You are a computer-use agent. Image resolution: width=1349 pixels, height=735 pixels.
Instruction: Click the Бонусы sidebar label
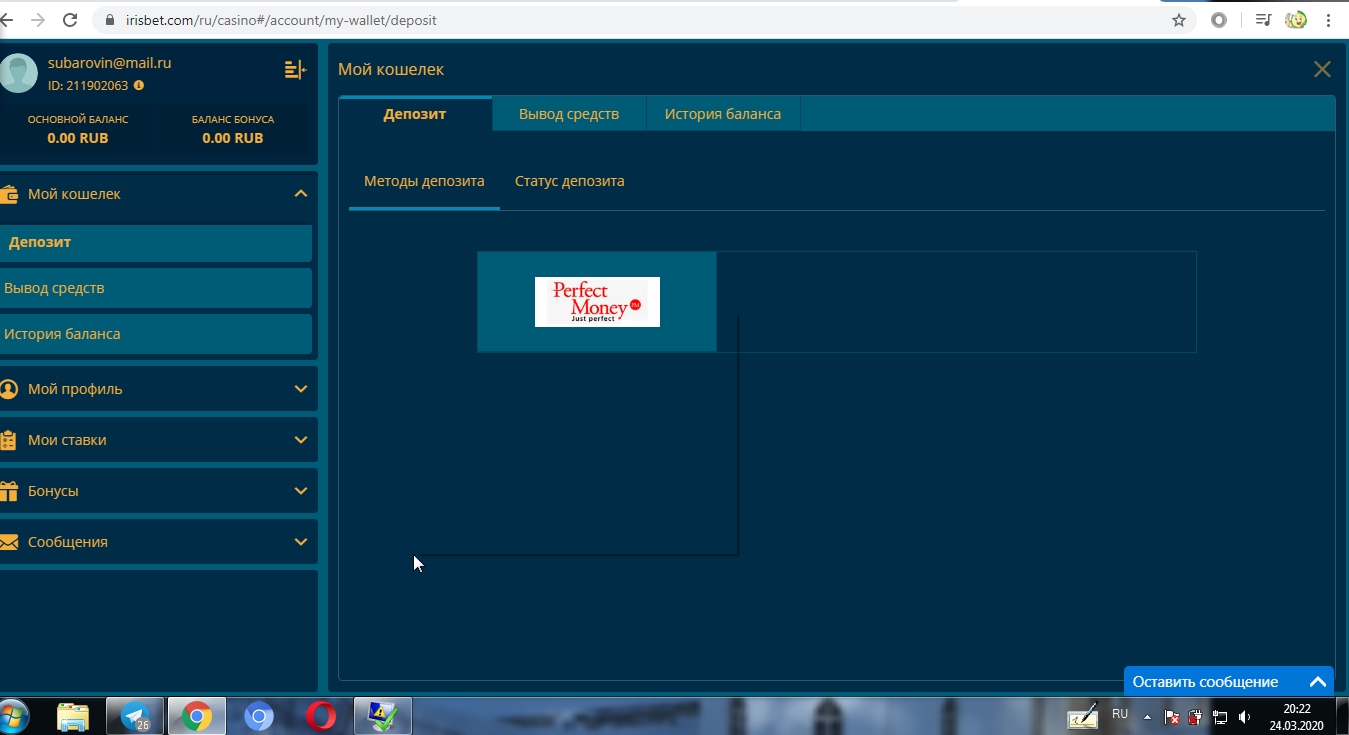coord(53,491)
